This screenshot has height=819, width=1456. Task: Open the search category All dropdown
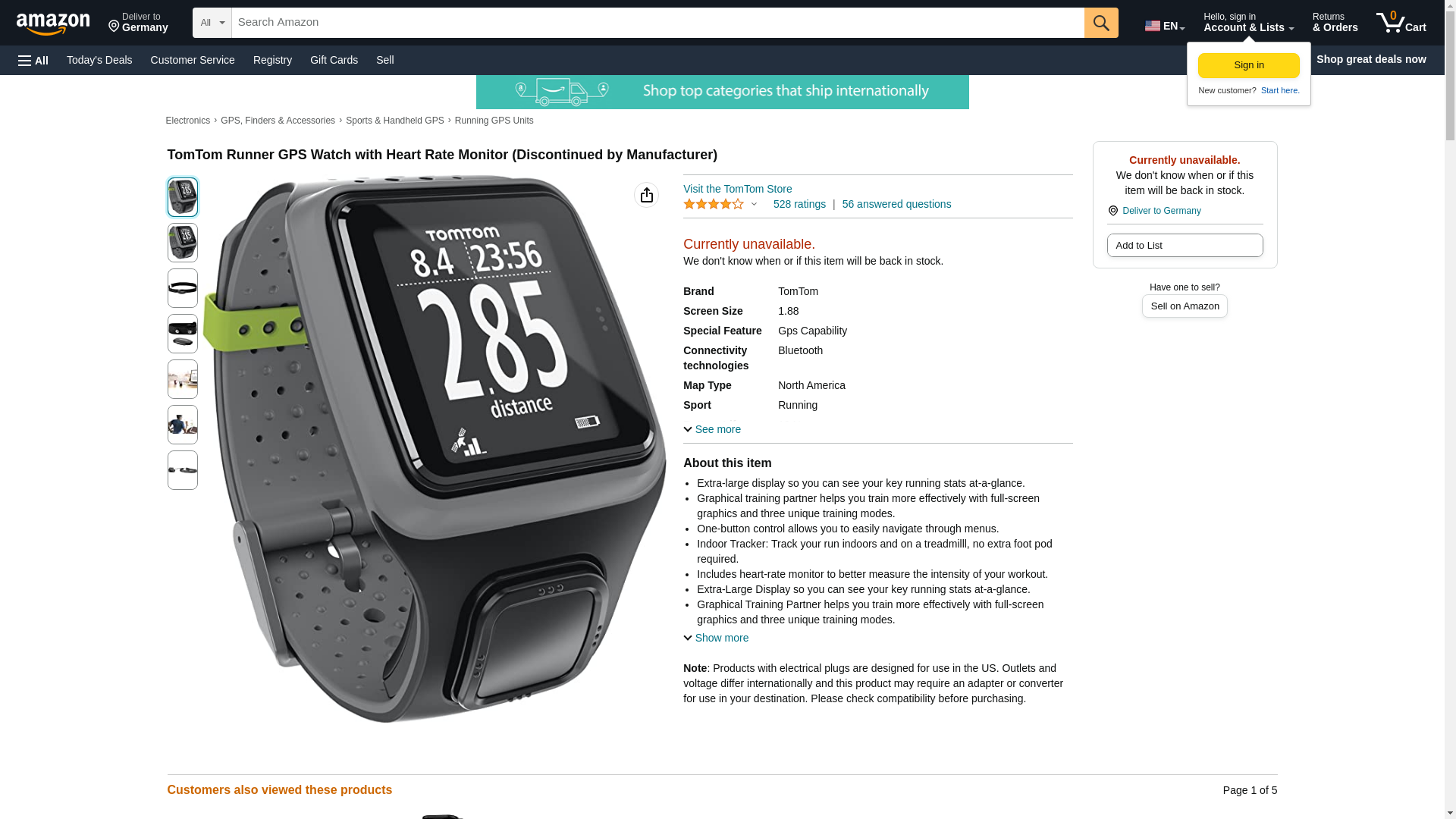[212, 23]
